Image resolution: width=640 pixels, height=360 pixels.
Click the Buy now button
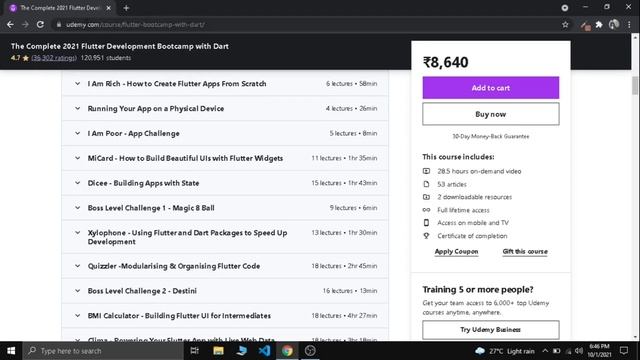pos(491,114)
